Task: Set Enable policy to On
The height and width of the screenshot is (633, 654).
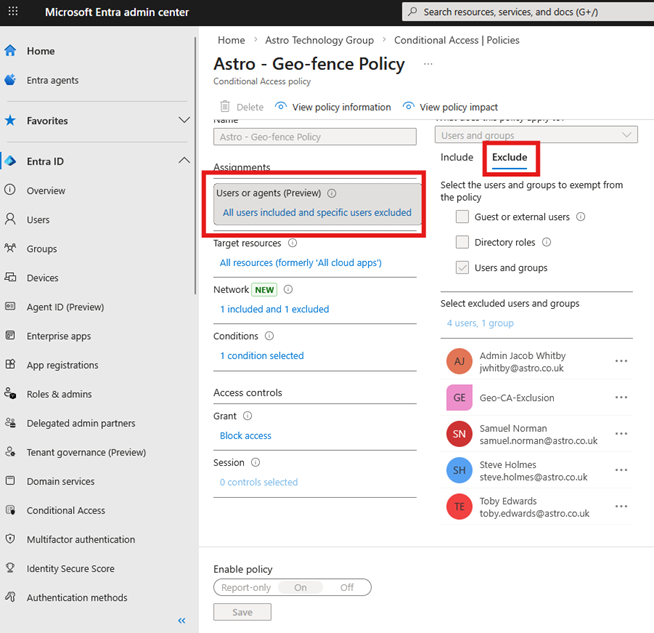Action: pyautogui.click(x=300, y=587)
